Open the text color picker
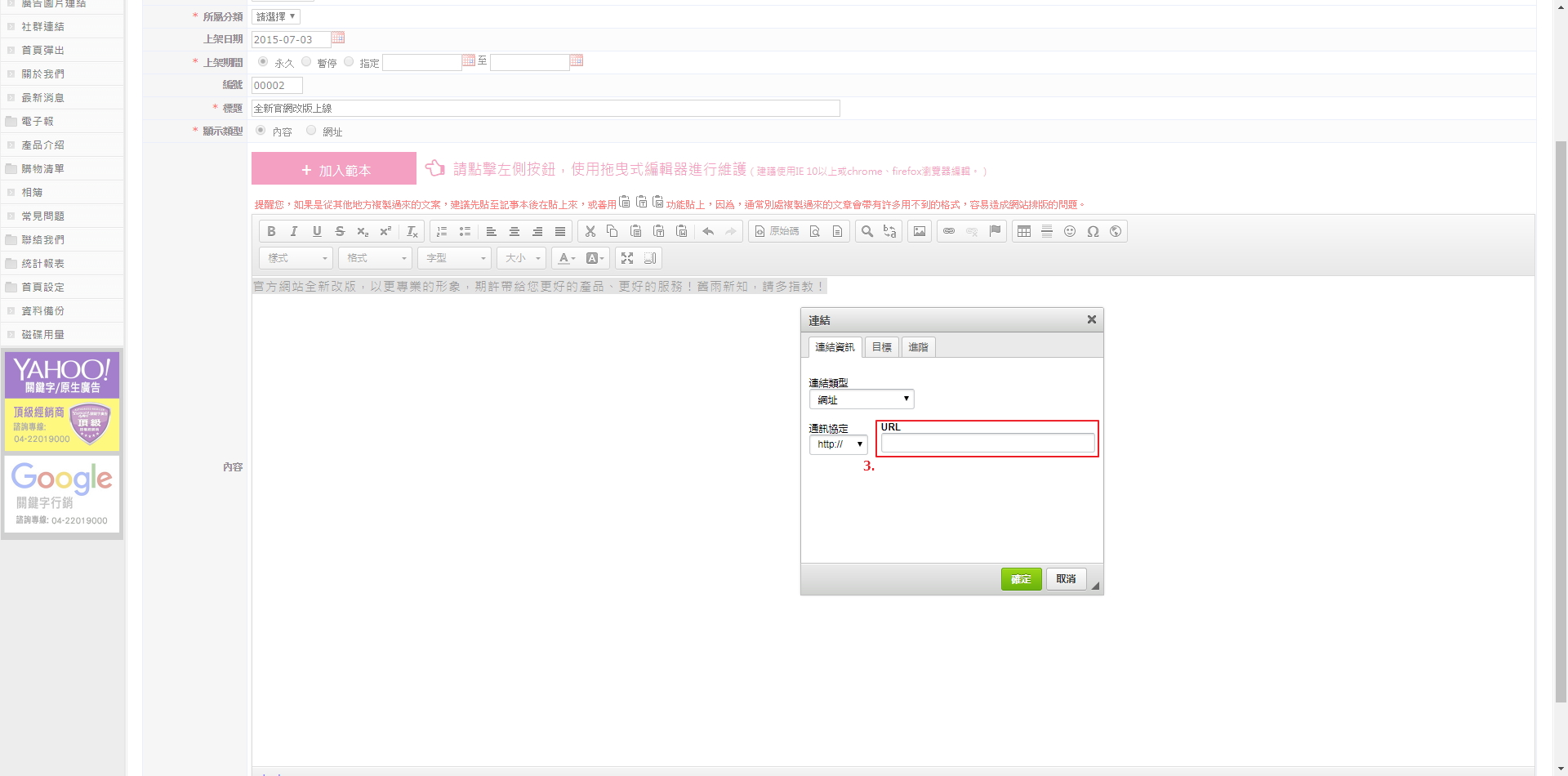 [567, 258]
